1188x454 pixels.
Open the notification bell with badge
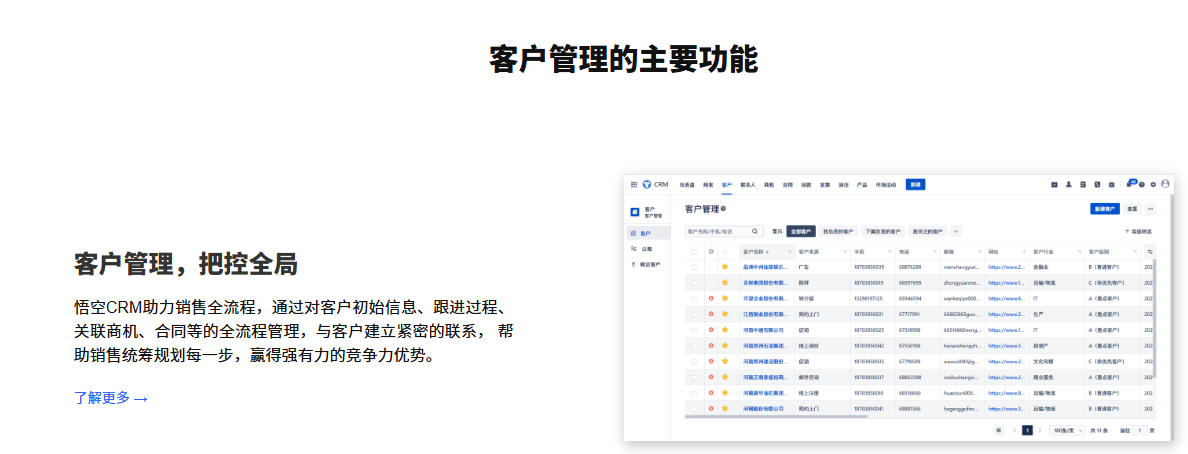(x=1129, y=184)
